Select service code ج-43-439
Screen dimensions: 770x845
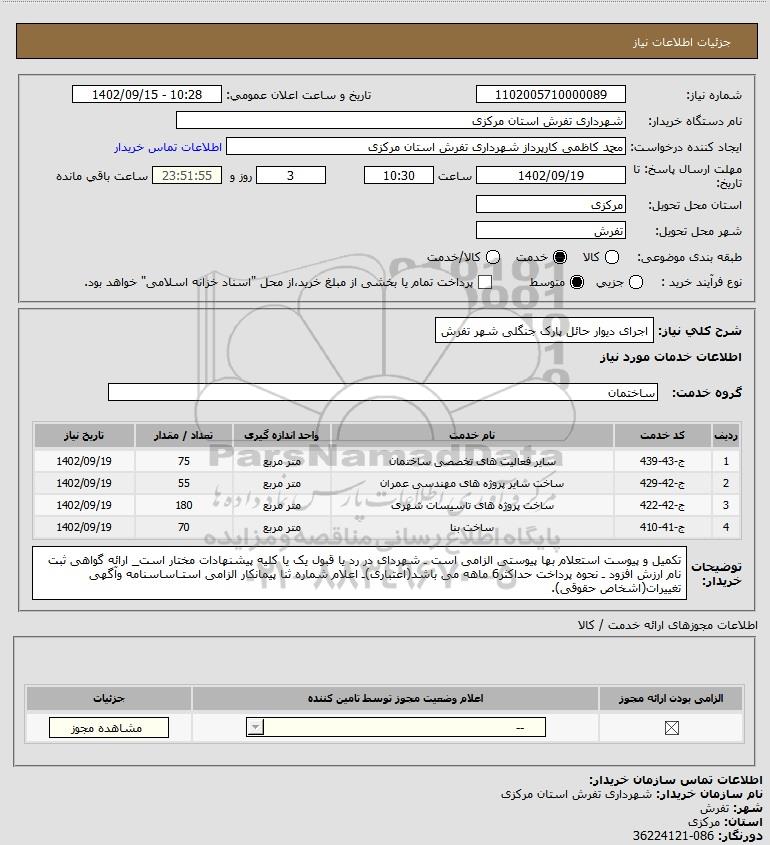pyautogui.click(x=662, y=461)
